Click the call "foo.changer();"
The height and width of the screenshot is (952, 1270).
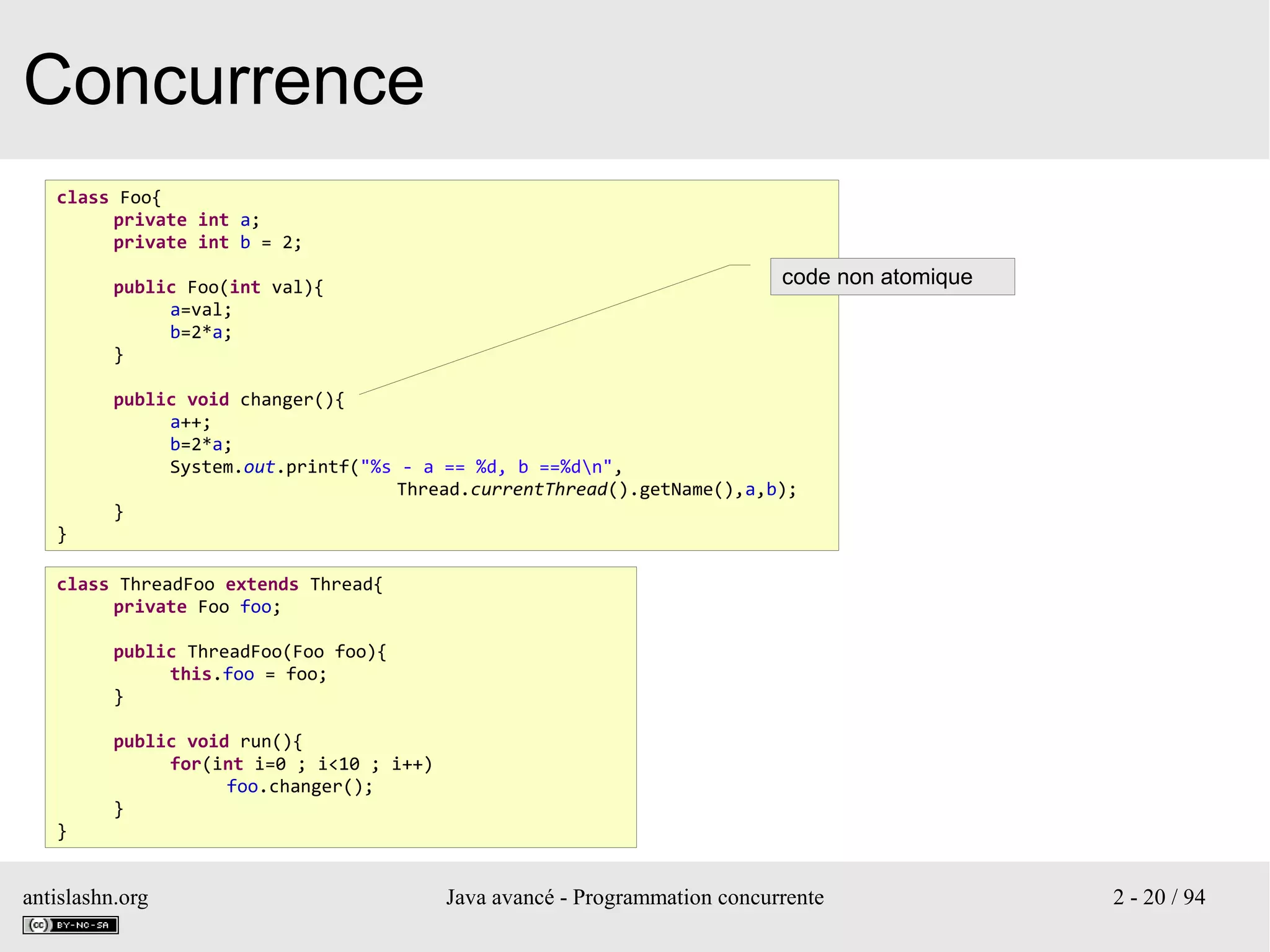(300, 786)
